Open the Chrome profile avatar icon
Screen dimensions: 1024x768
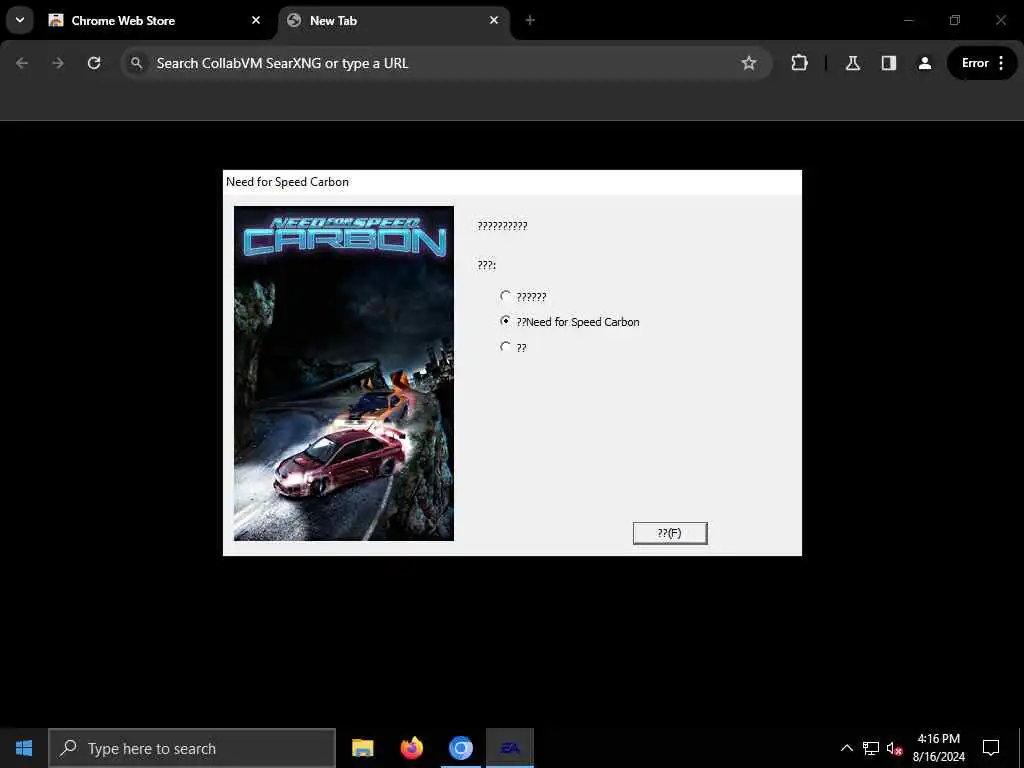925,63
